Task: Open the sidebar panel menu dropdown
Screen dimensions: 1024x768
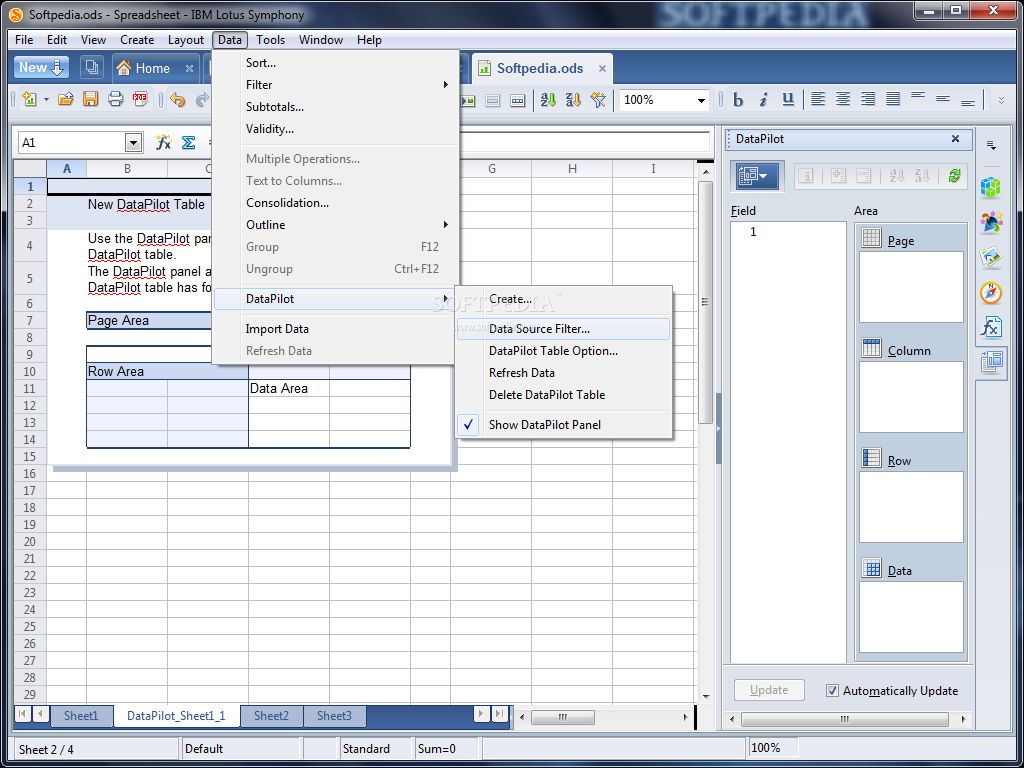Action: 991,146
